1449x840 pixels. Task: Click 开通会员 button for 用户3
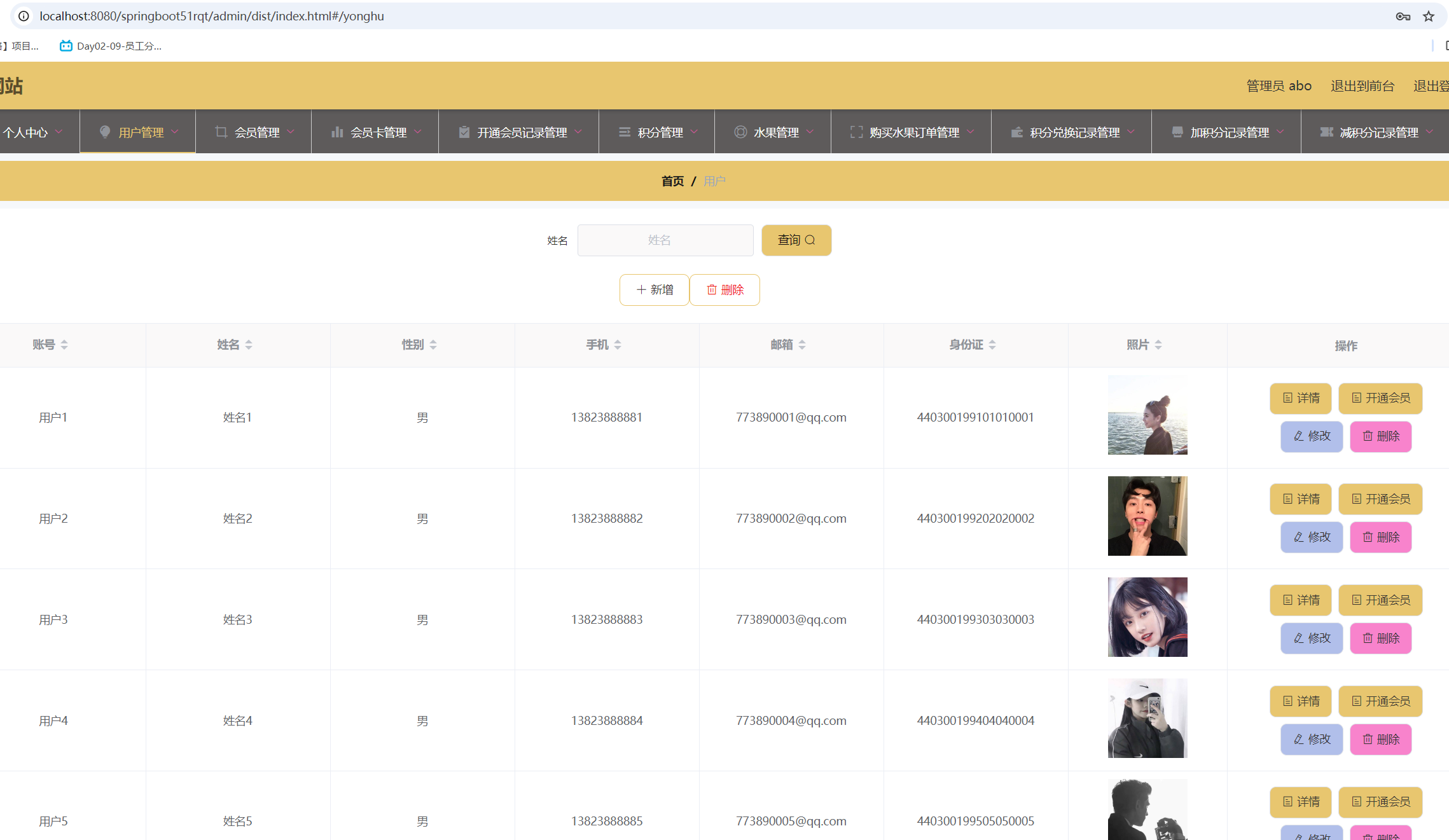(x=1380, y=600)
